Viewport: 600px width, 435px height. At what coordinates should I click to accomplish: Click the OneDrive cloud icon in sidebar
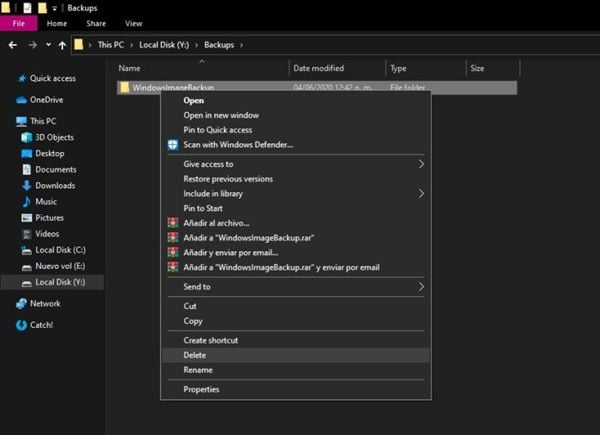tap(22, 100)
